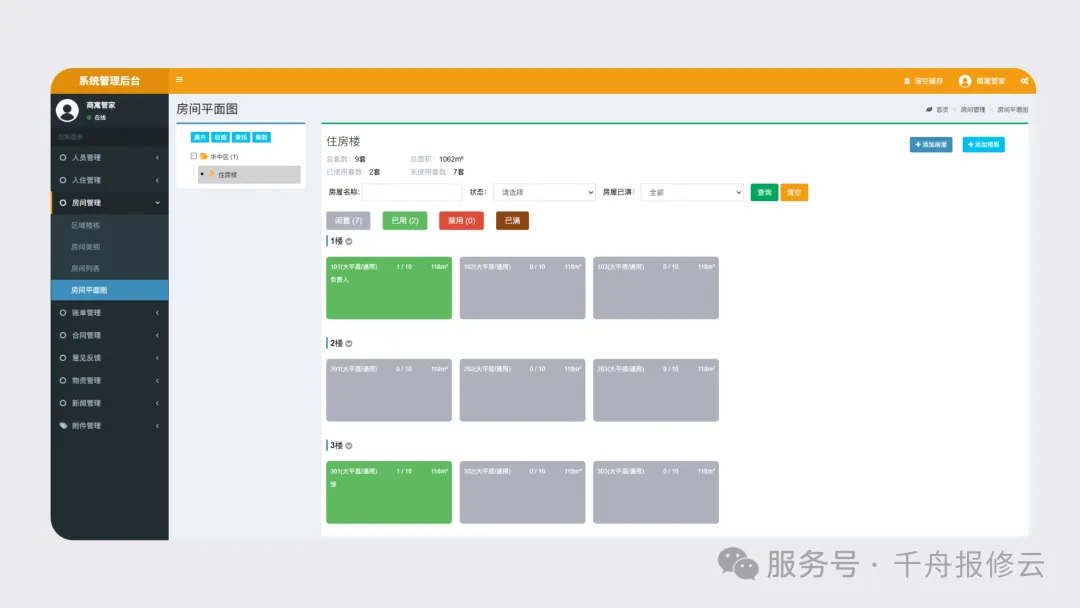Click the user avatar in the top bar

coord(965,81)
